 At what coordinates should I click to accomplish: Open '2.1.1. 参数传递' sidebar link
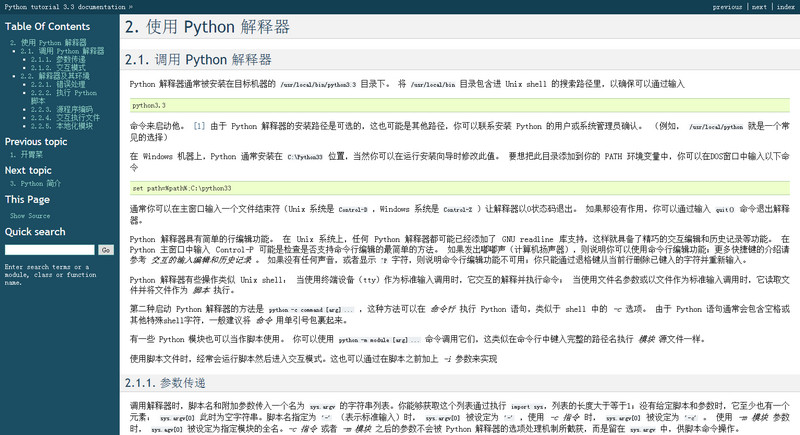tap(58, 60)
